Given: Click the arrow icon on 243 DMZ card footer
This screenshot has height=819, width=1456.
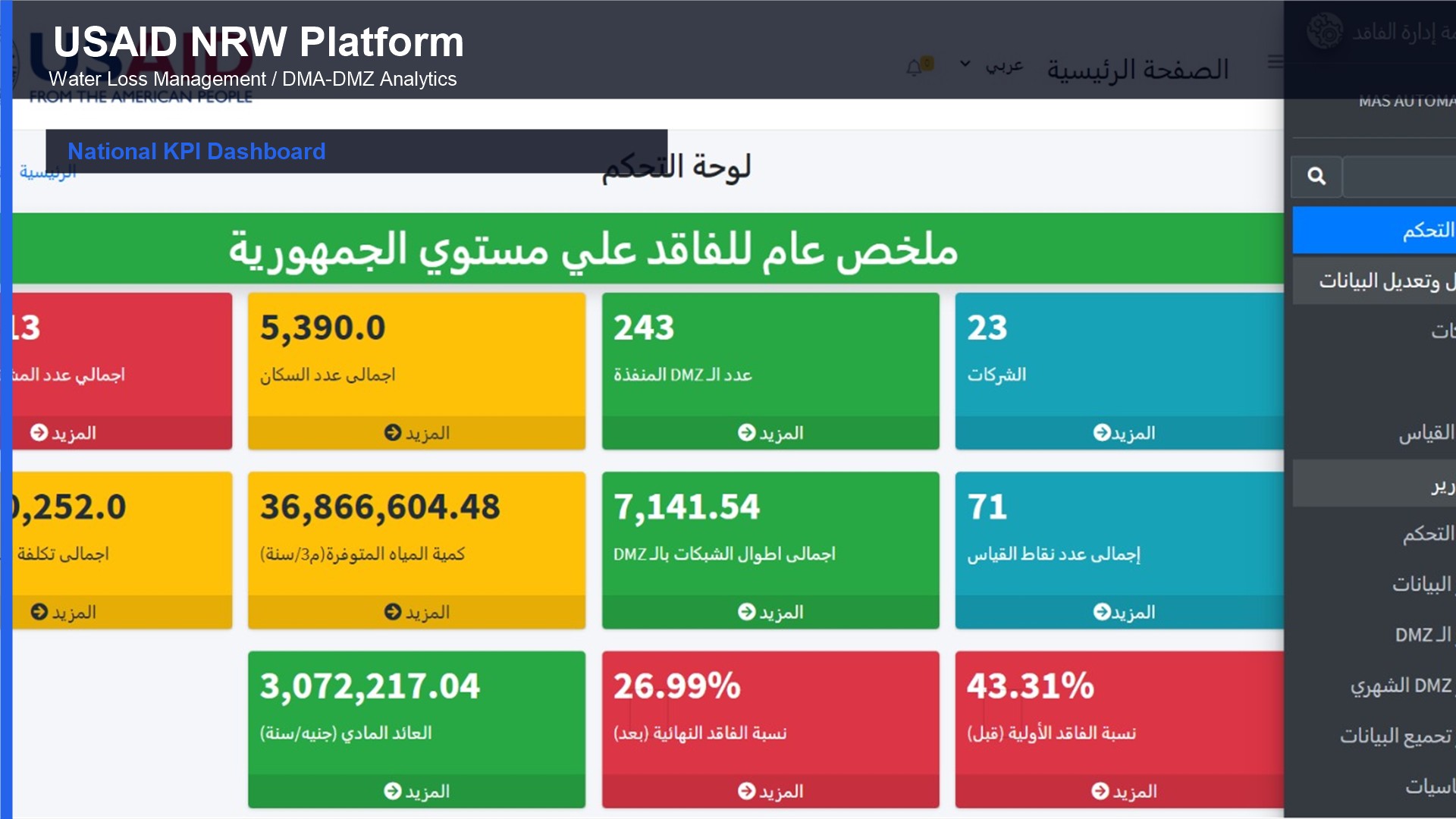Looking at the screenshot, I should coord(747,432).
